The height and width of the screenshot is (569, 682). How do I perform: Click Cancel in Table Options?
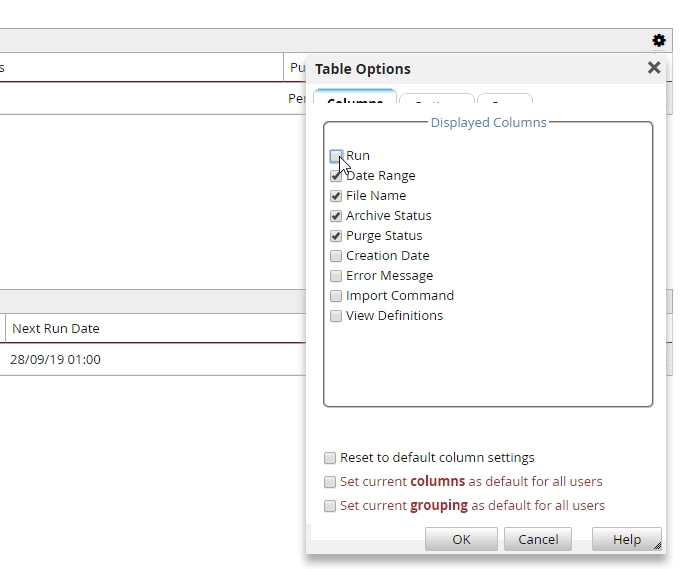pos(538,539)
